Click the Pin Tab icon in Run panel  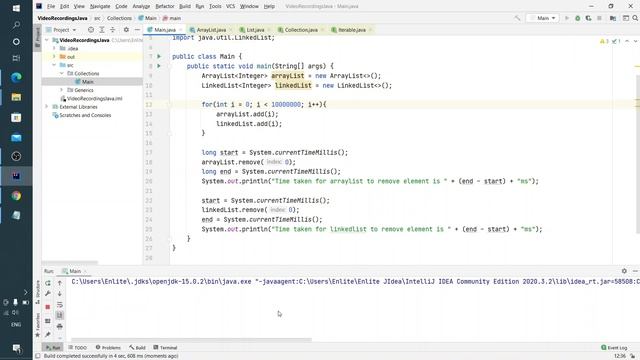(48, 335)
